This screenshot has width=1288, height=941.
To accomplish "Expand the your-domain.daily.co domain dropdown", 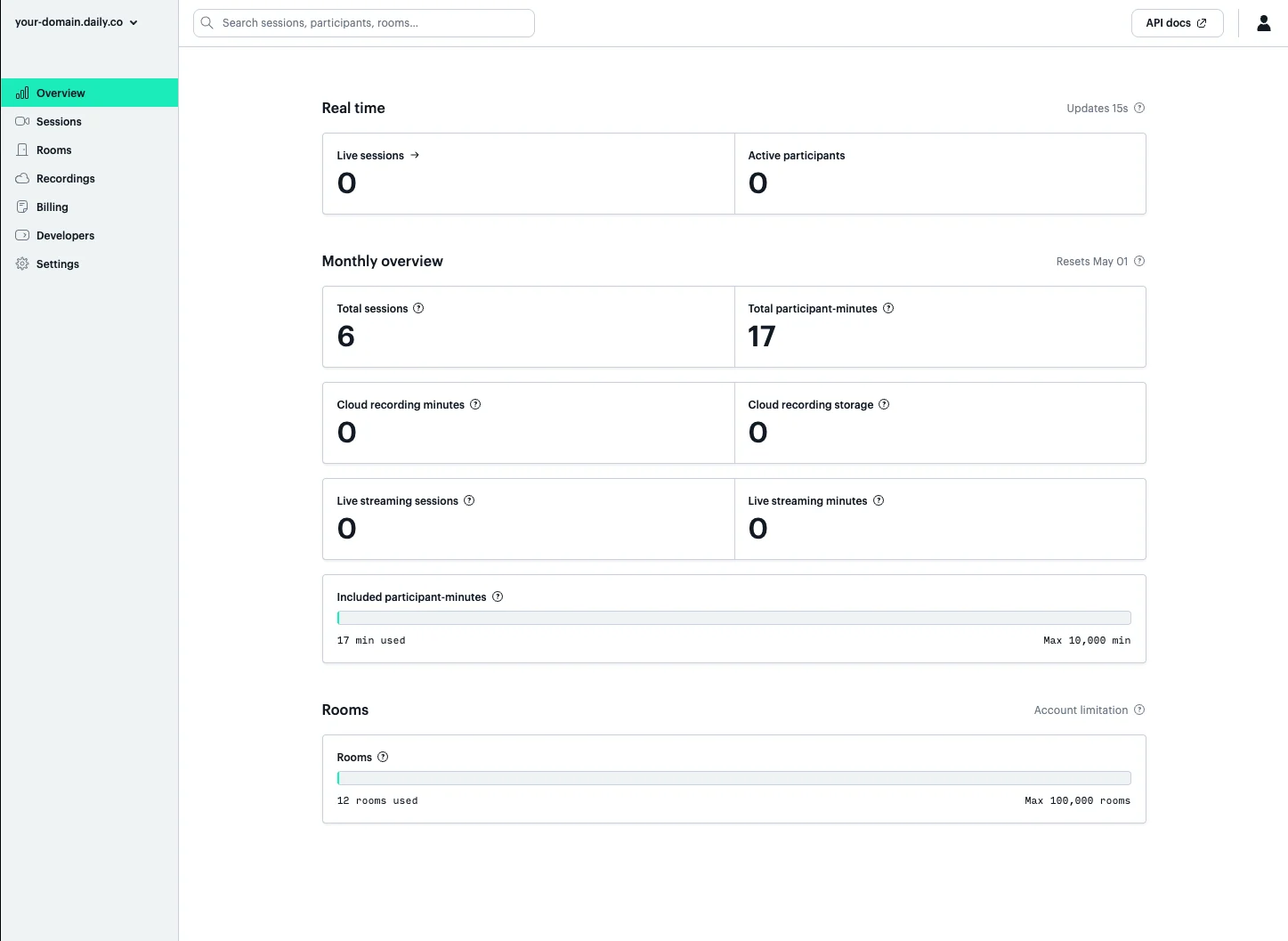I will pos(77,22).
